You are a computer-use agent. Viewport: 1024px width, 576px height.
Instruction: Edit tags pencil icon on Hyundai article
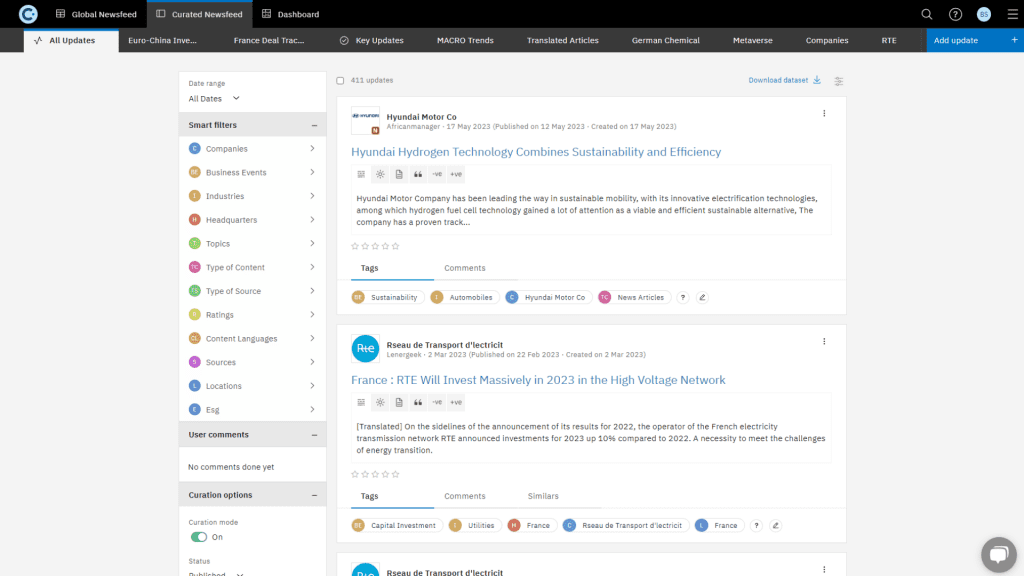702,297
